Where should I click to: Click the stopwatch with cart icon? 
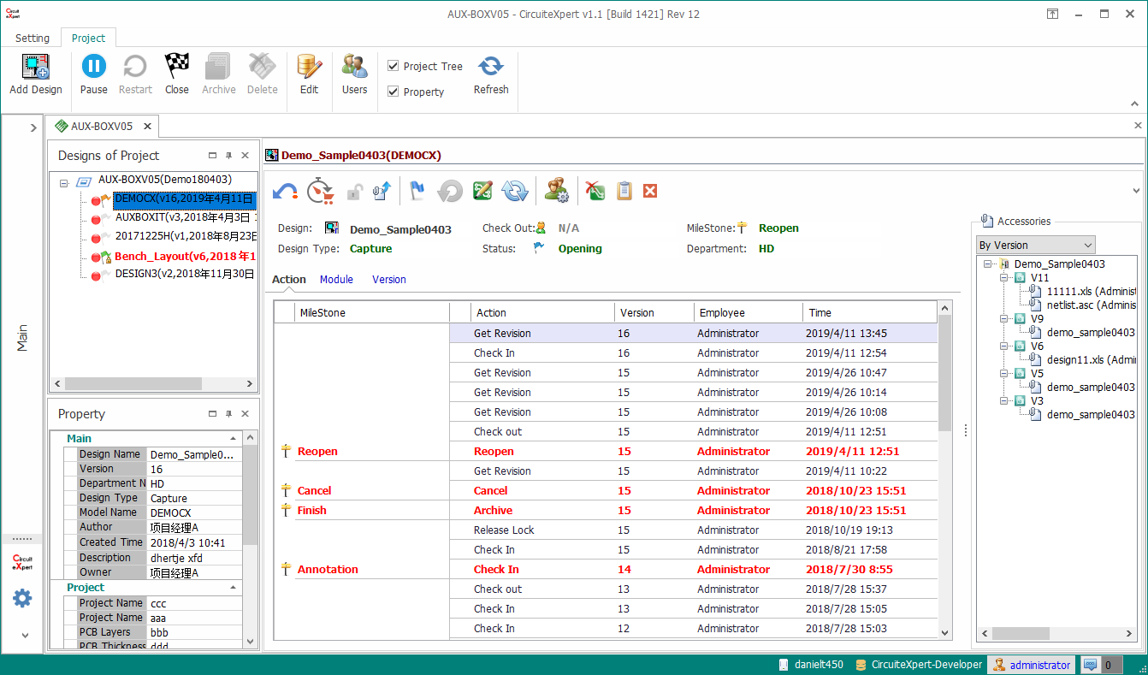[320, 191]
